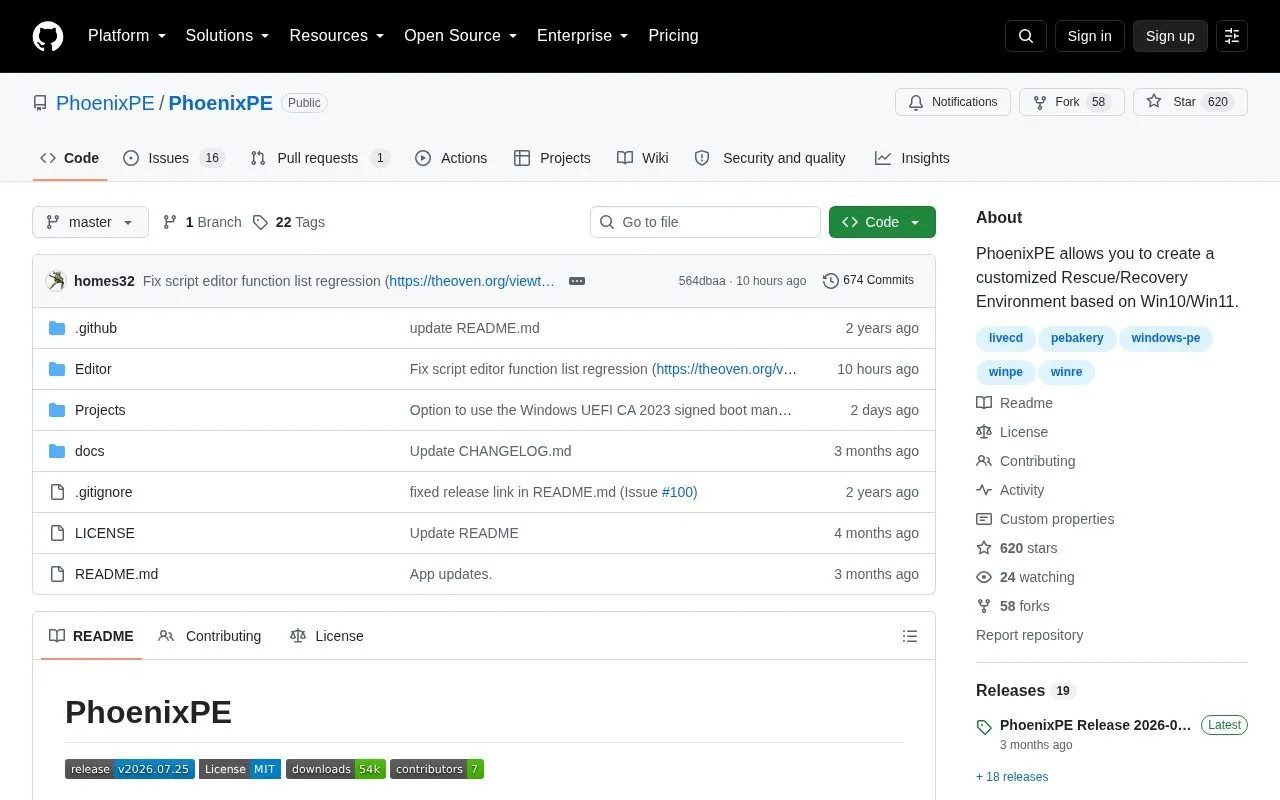Click the Sign in button
Screen dimensions: 1280x800
(1089, 36)
